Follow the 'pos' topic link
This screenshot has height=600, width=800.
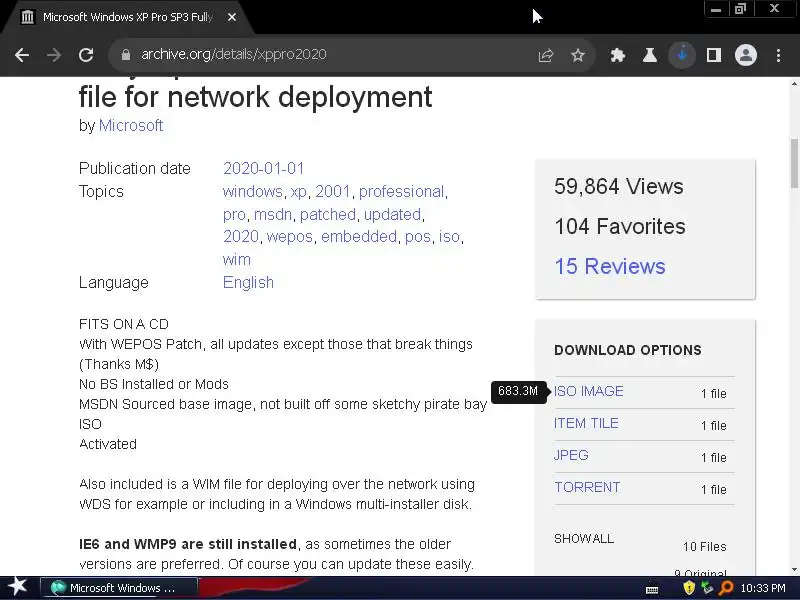[x=418, y=237]
